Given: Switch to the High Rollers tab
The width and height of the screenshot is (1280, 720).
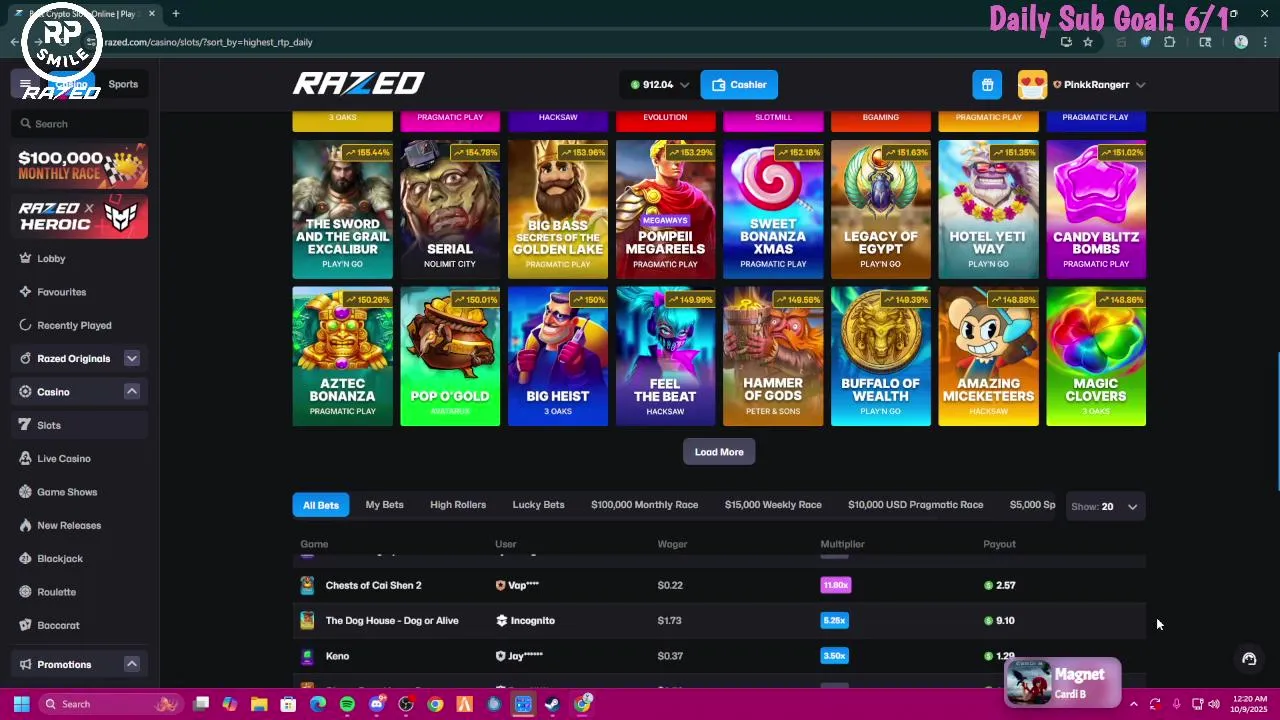Looking at the screenshot, I should 458,505.
